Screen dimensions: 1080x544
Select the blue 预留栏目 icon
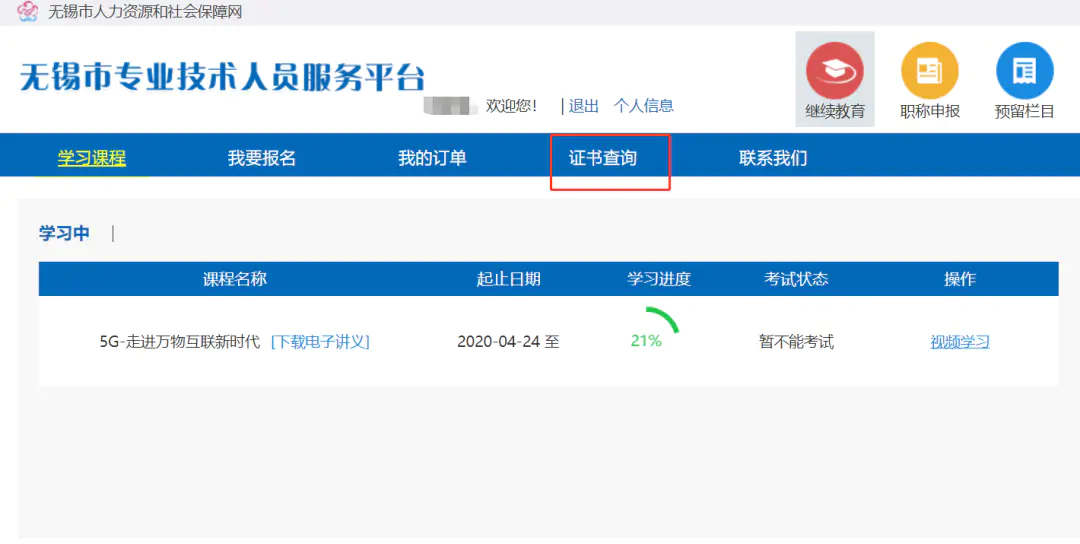click(1024, 71)
